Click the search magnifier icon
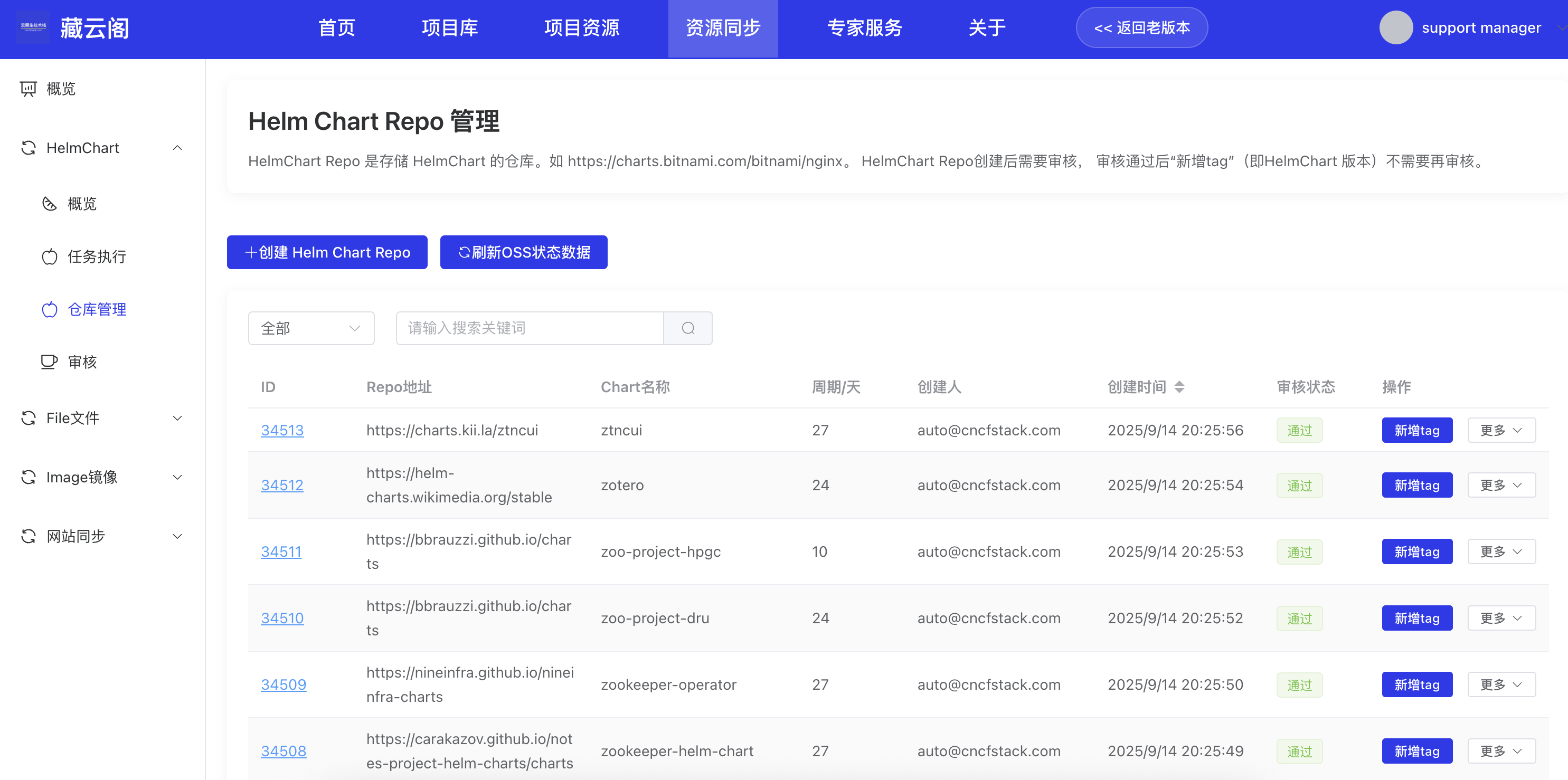Viewport: 1568px width, 780px height. (688, 328)
